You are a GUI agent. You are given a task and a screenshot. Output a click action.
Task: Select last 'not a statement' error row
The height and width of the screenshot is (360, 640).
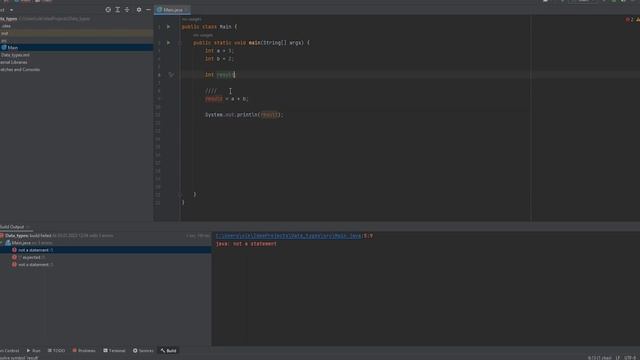[105, 265]
